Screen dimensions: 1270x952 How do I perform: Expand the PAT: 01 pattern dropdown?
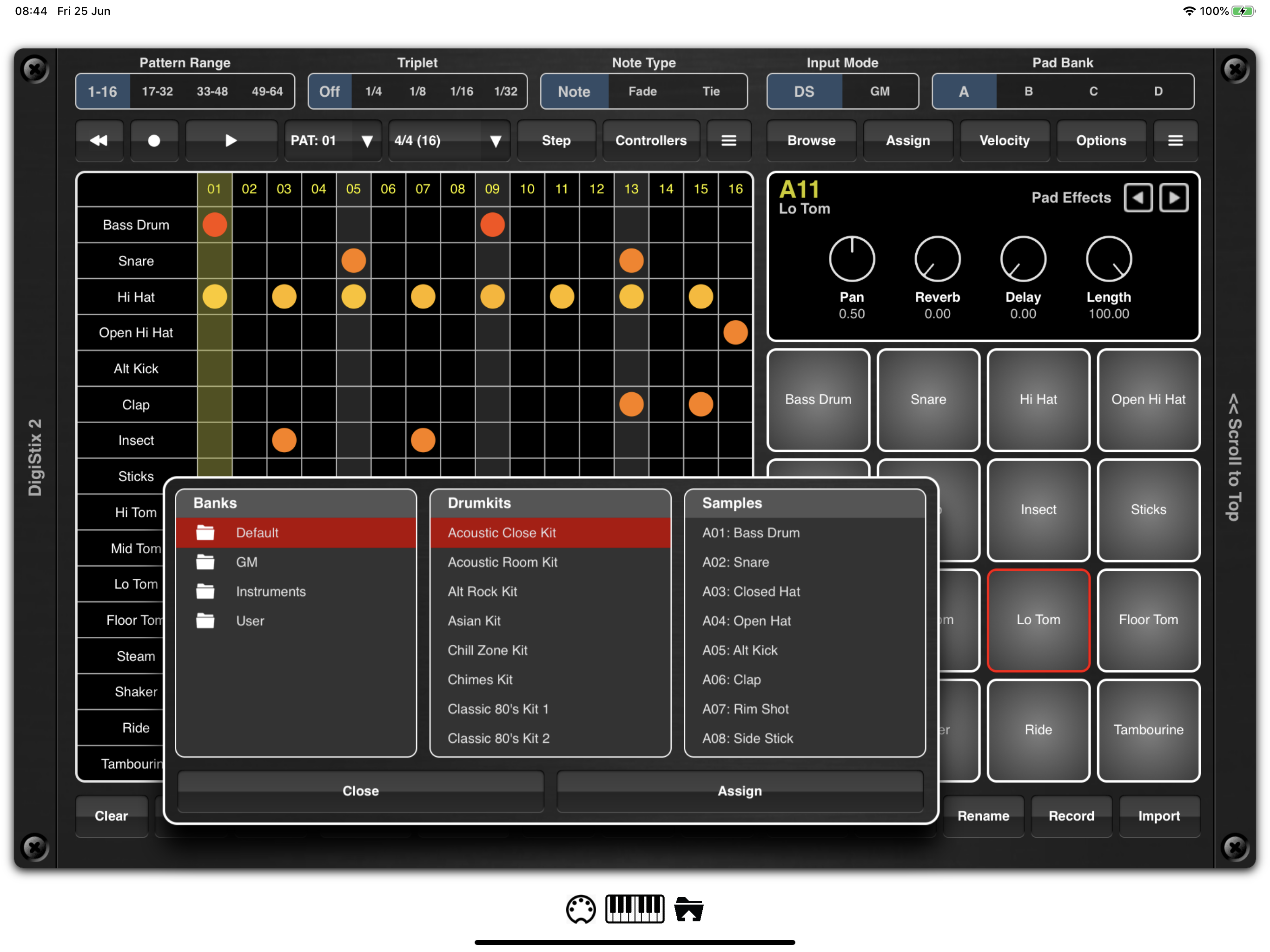point(333,141)
